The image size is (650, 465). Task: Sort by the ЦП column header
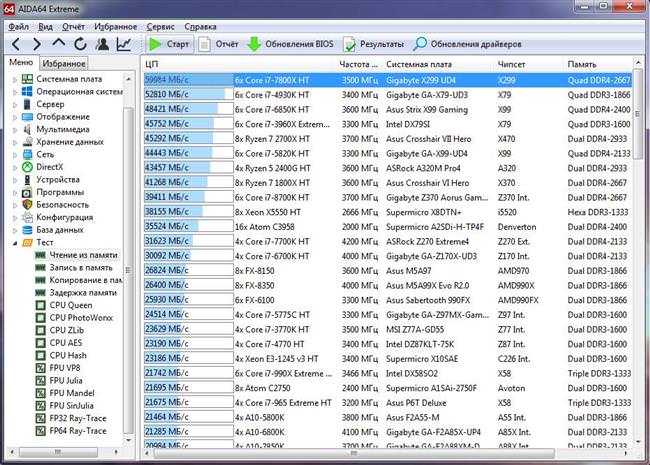(x=240, y=64)
